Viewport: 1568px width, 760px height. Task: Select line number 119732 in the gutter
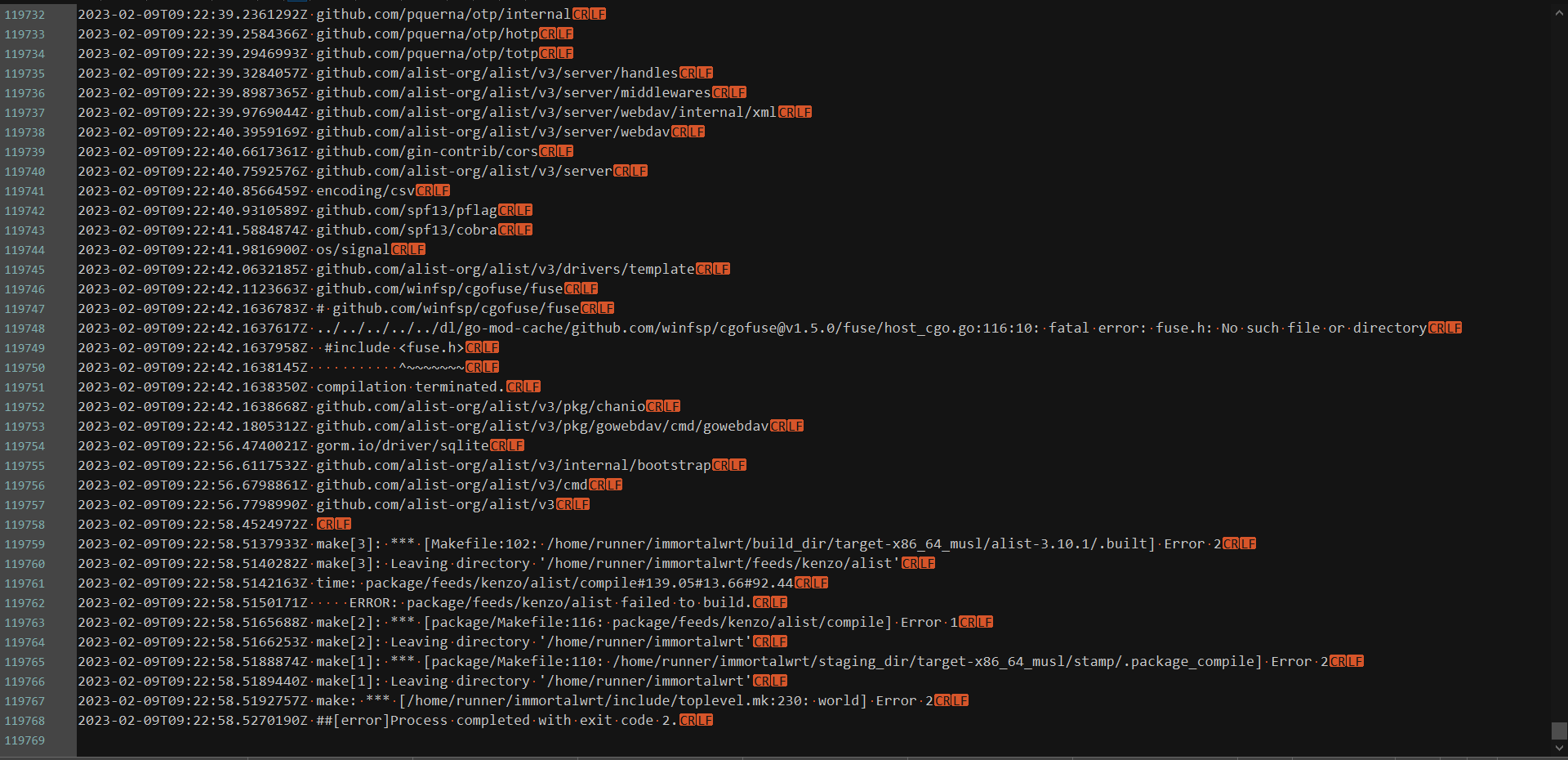coord(26,14)
